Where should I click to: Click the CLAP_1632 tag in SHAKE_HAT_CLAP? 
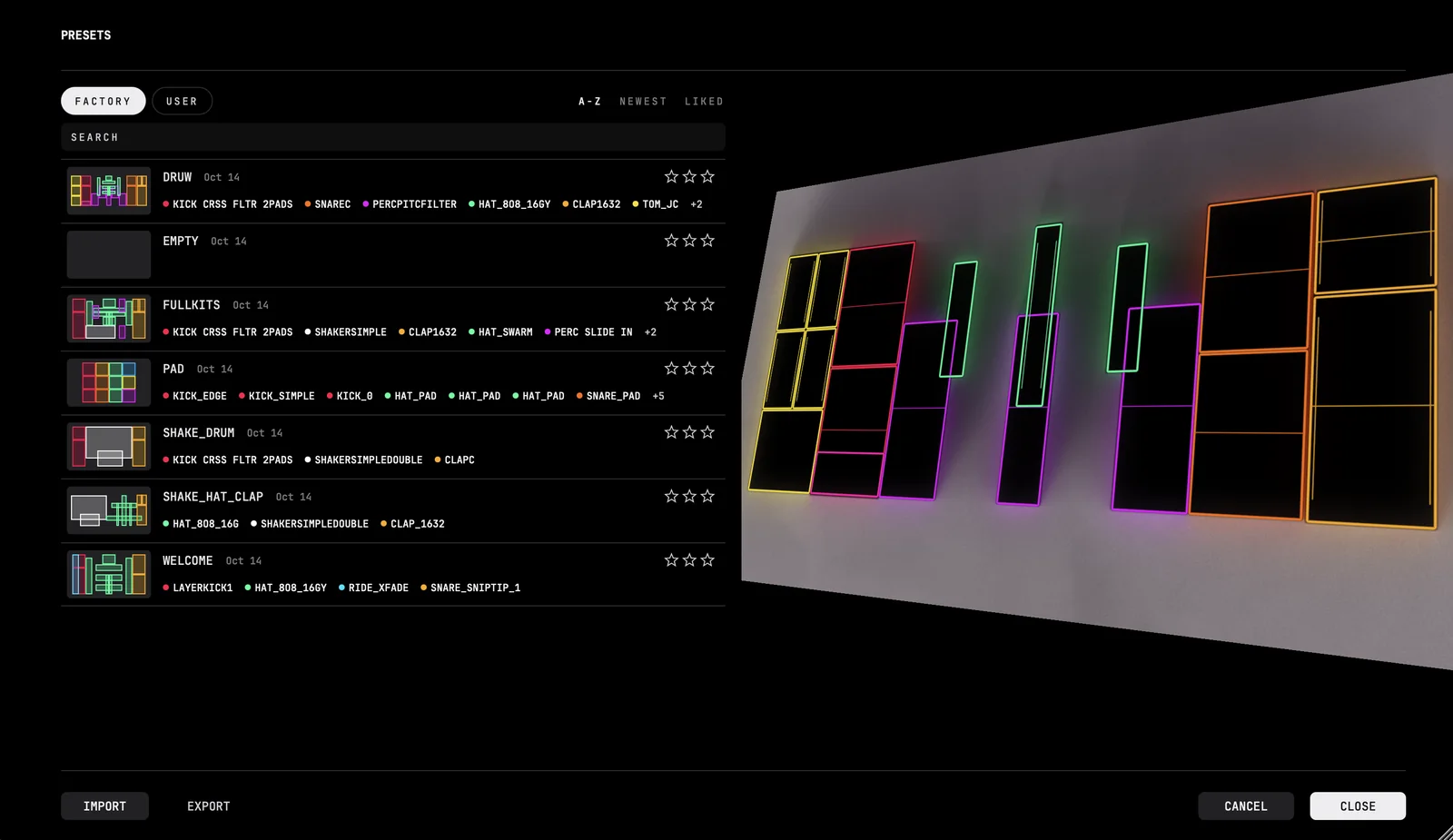[412, 524]
